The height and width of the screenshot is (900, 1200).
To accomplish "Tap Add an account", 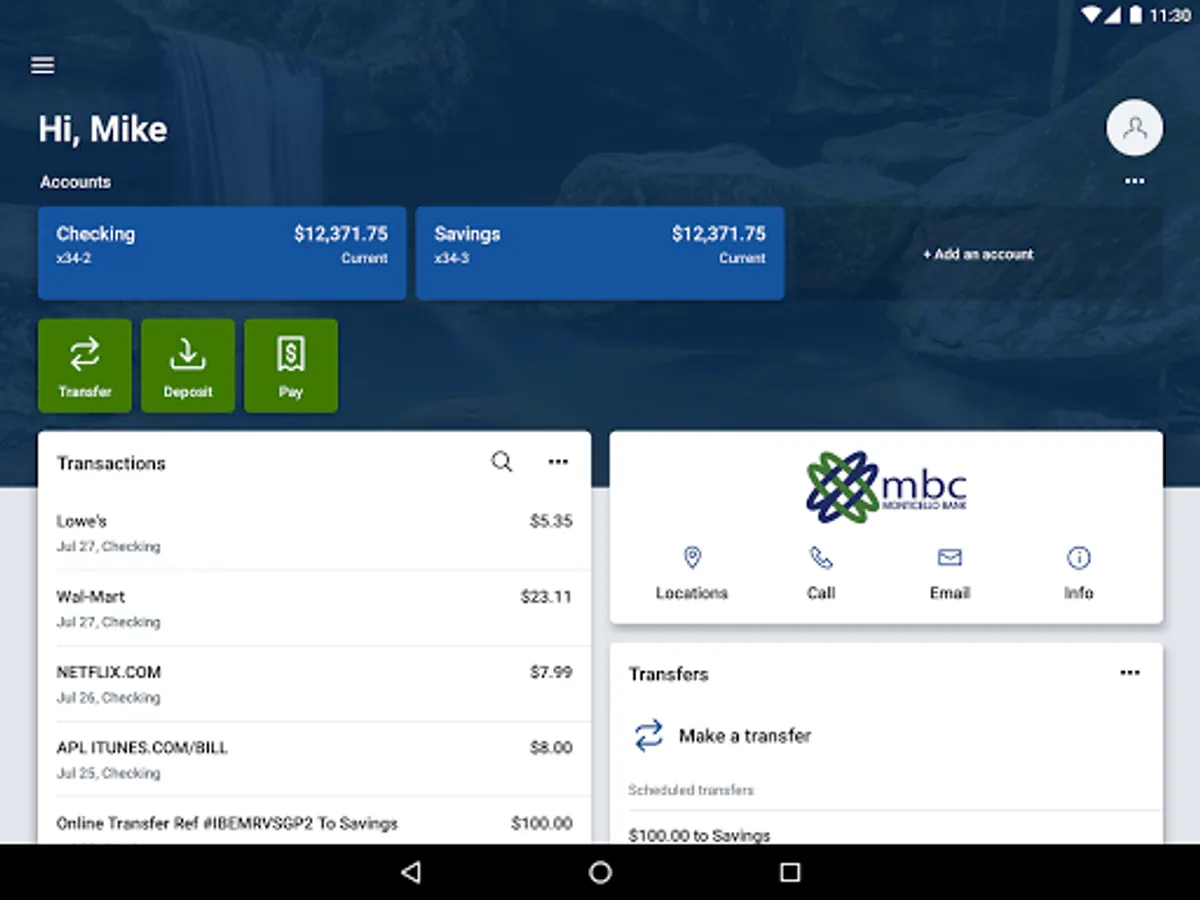I will click(978, 254).
